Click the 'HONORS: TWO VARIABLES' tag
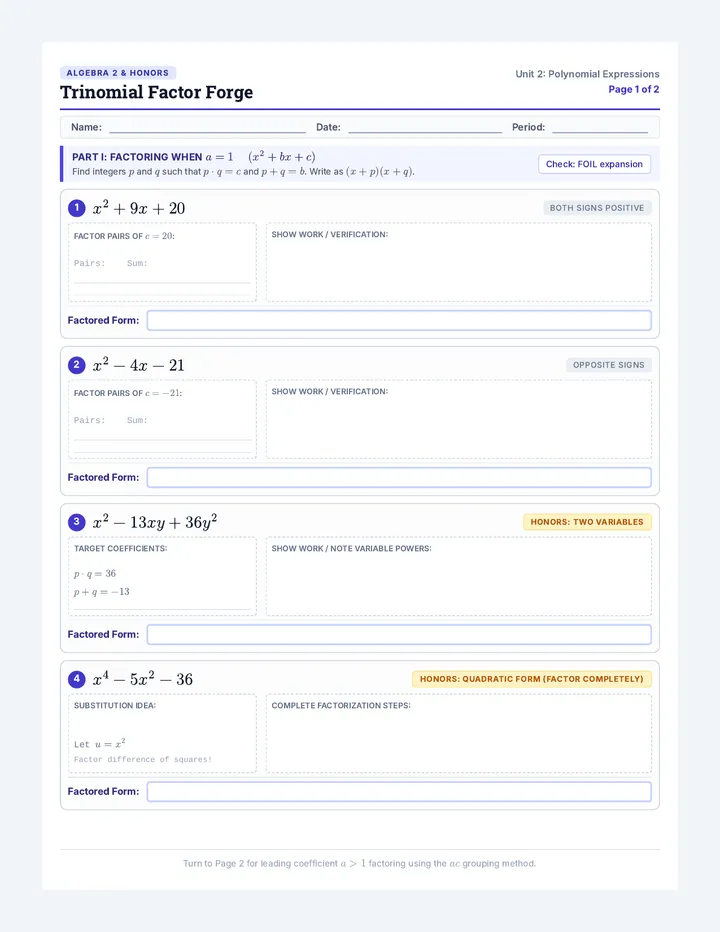Image resolution: width=720 pixels, height=932 pixels. coord(587,522)
